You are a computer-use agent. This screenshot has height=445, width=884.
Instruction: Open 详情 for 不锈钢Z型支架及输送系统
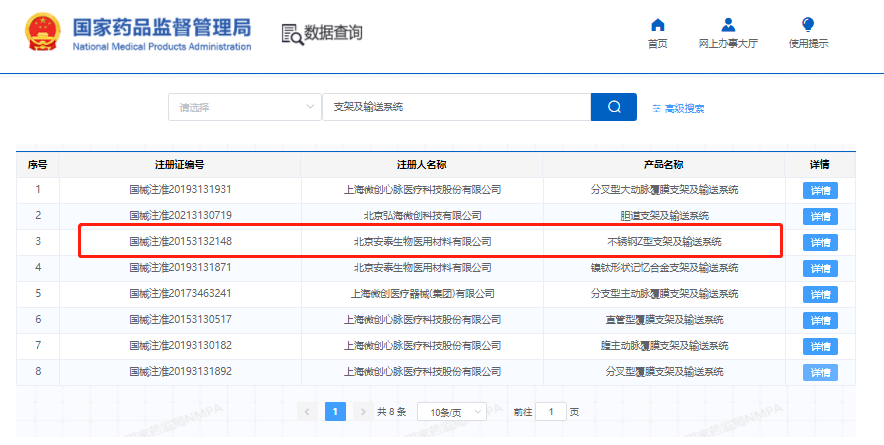tap(820, 243)
